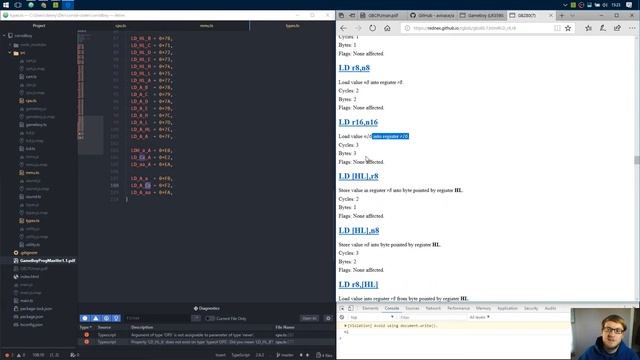Click git push up arrow in status bar
This screenshot has height=360, width=640.
(x=307, y=356)
